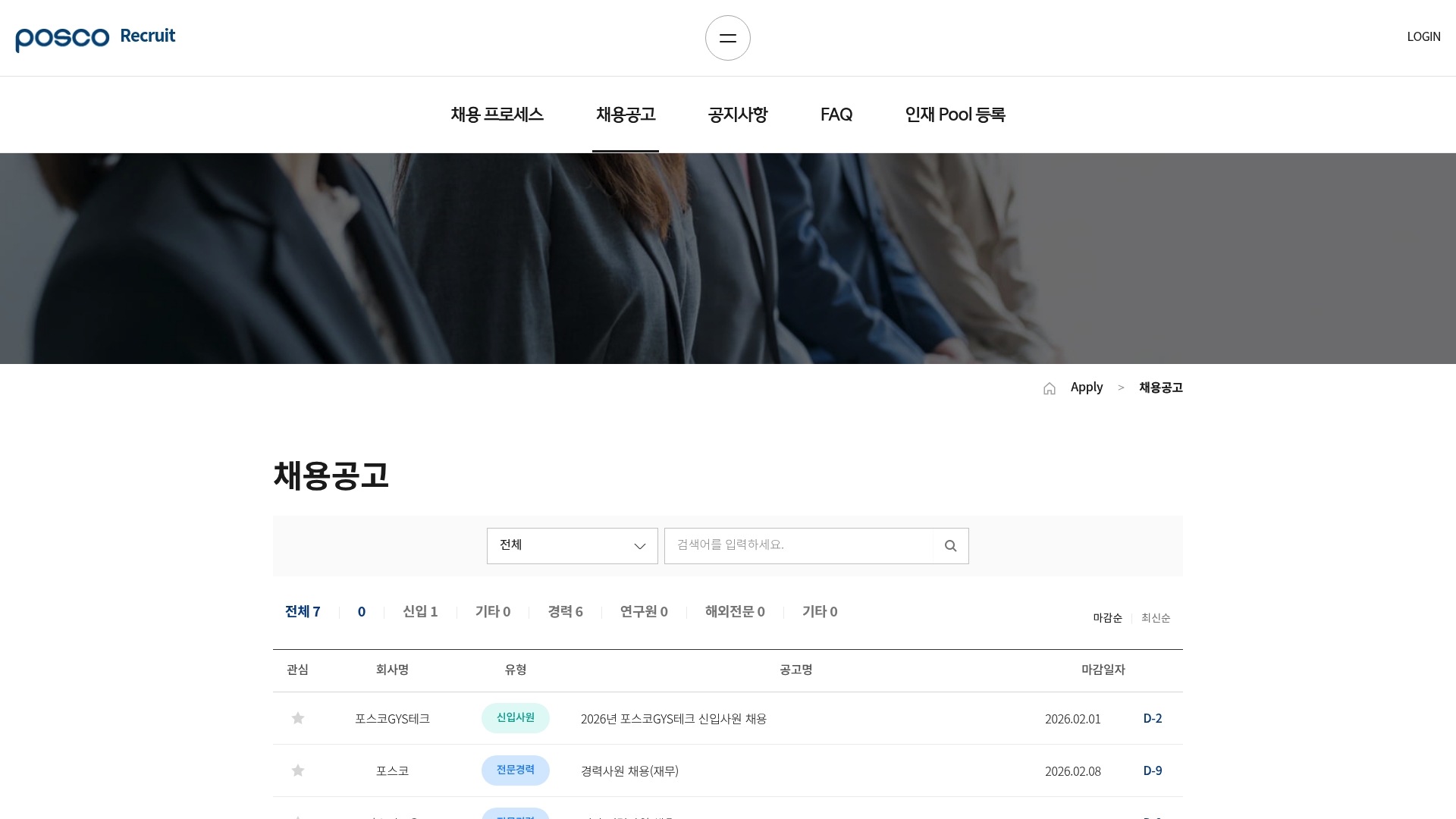Open the 2026년 포스코GYS테크 신입사원 채용 posting
Screen dimensions: 1456x819
tap(673, 719)
